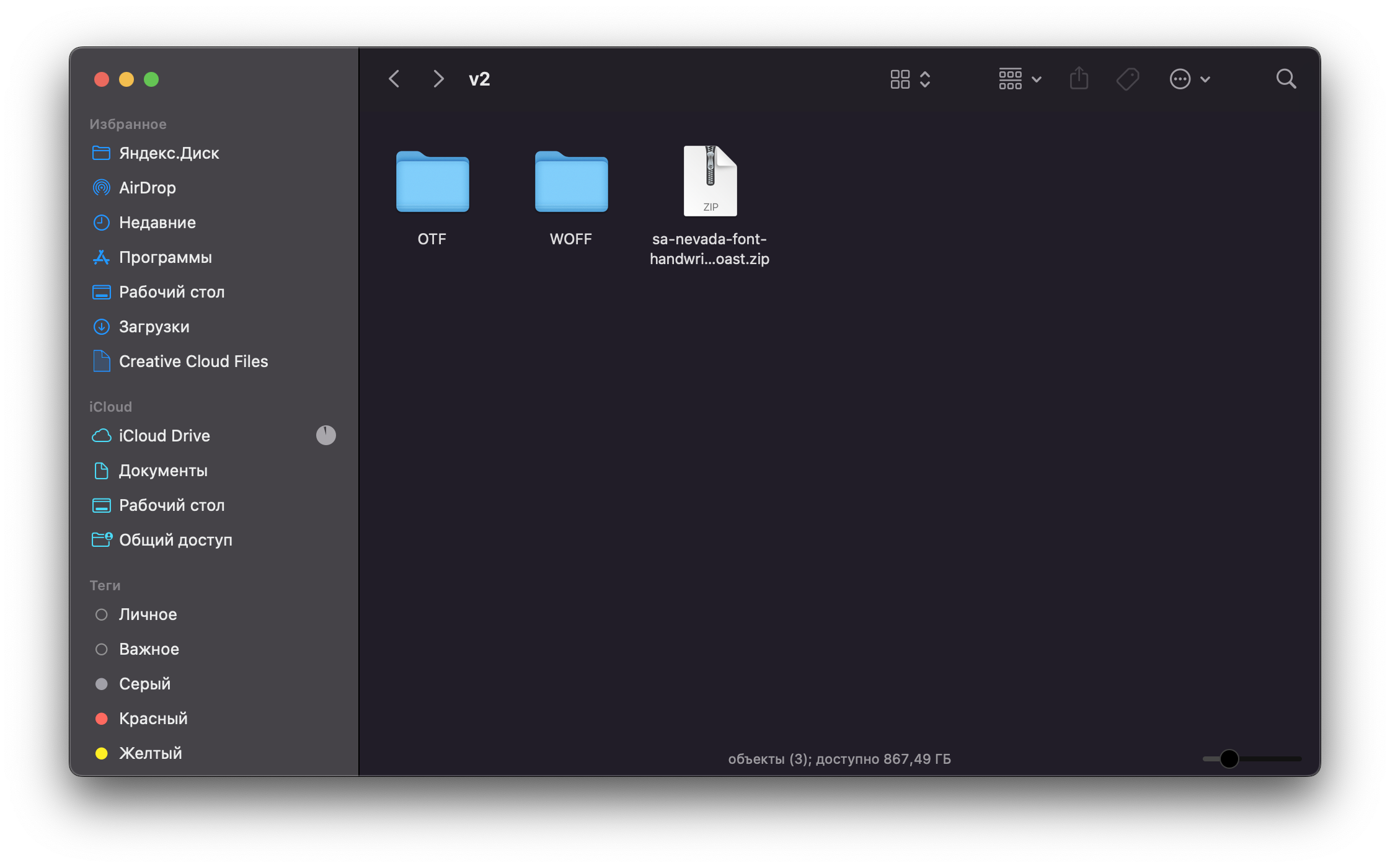The height and width of the screenshot is (868, 1390).
Task: Select the OTF folder
Action: pyautogui.click(x=432, y=182)
